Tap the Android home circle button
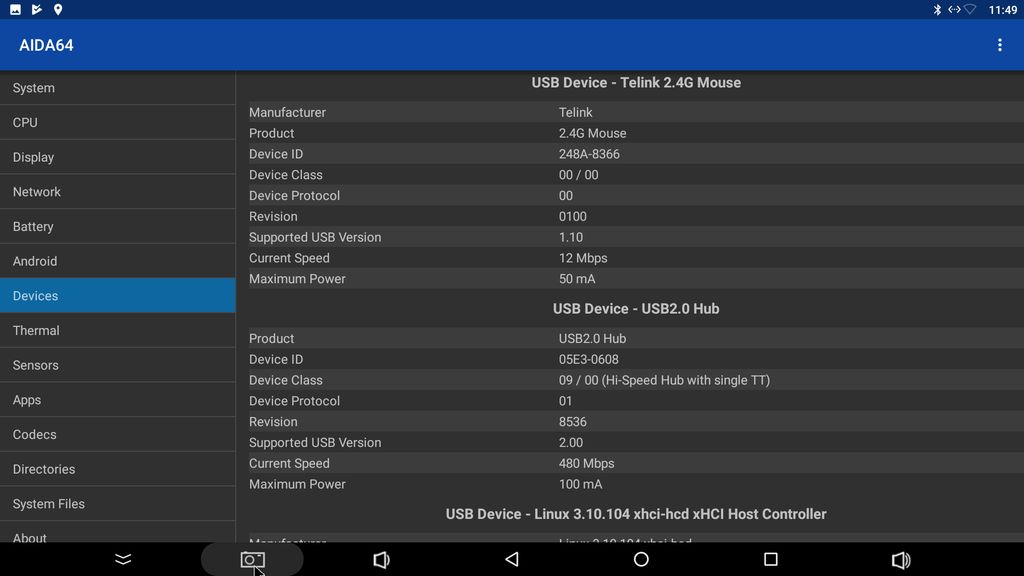The width and height of the screenshot is (1024, 576). coord(641,560)
